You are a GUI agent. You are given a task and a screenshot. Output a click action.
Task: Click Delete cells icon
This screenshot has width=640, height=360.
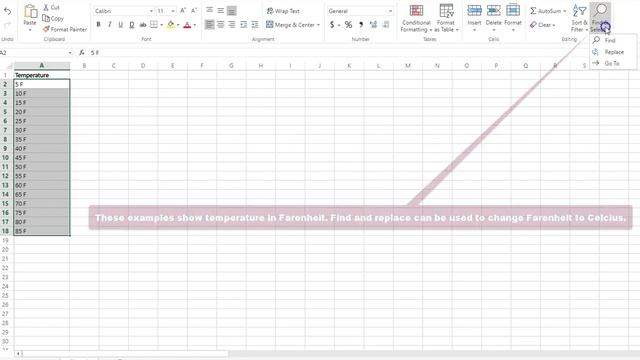pos(493,11)
